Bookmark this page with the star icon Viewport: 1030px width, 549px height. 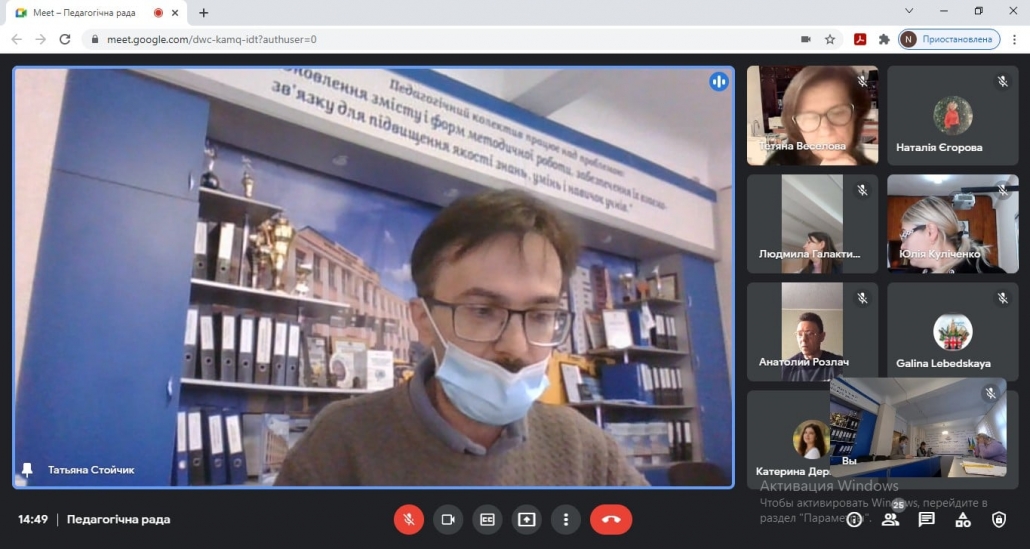coord(830,39)
